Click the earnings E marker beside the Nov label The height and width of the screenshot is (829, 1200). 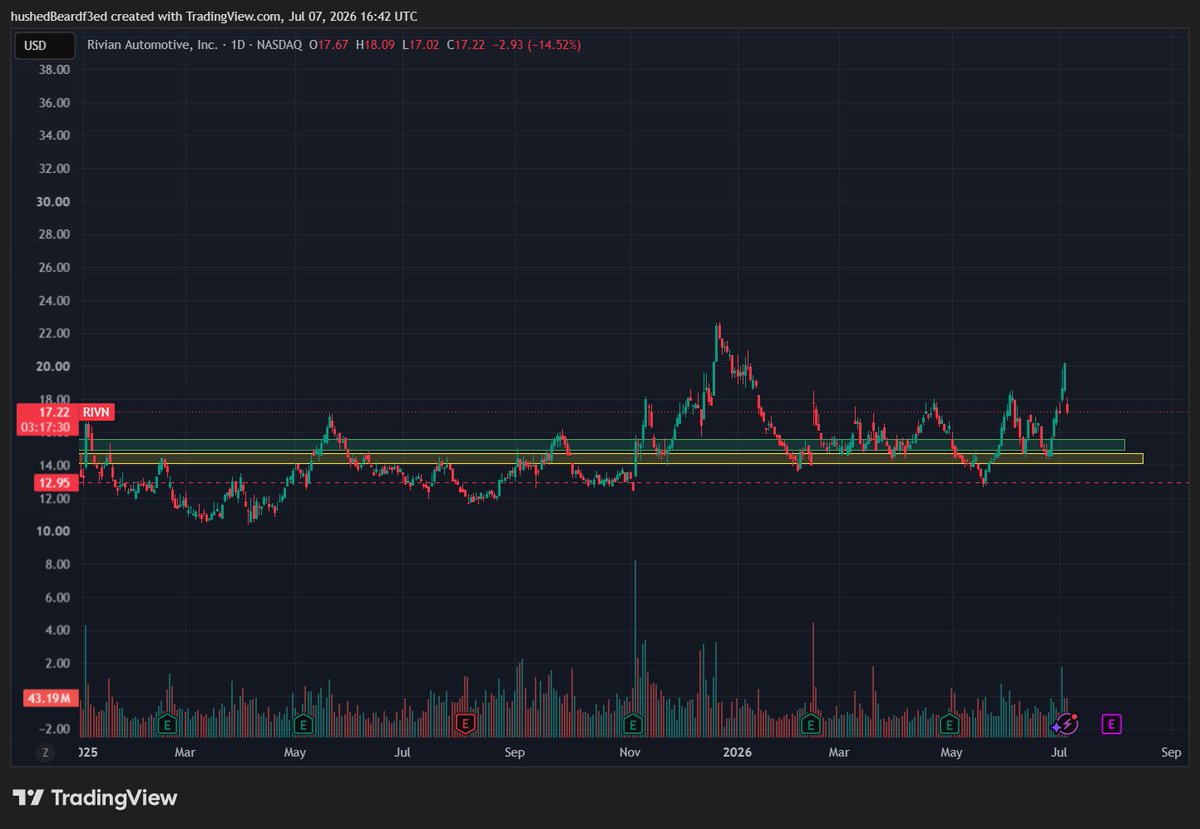[633, 723]
